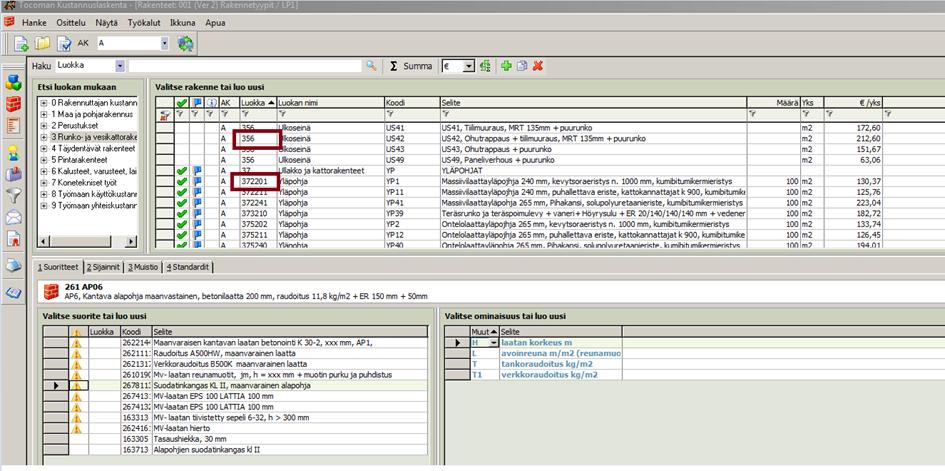Sort by the €/yks column header

click(853, 103)
